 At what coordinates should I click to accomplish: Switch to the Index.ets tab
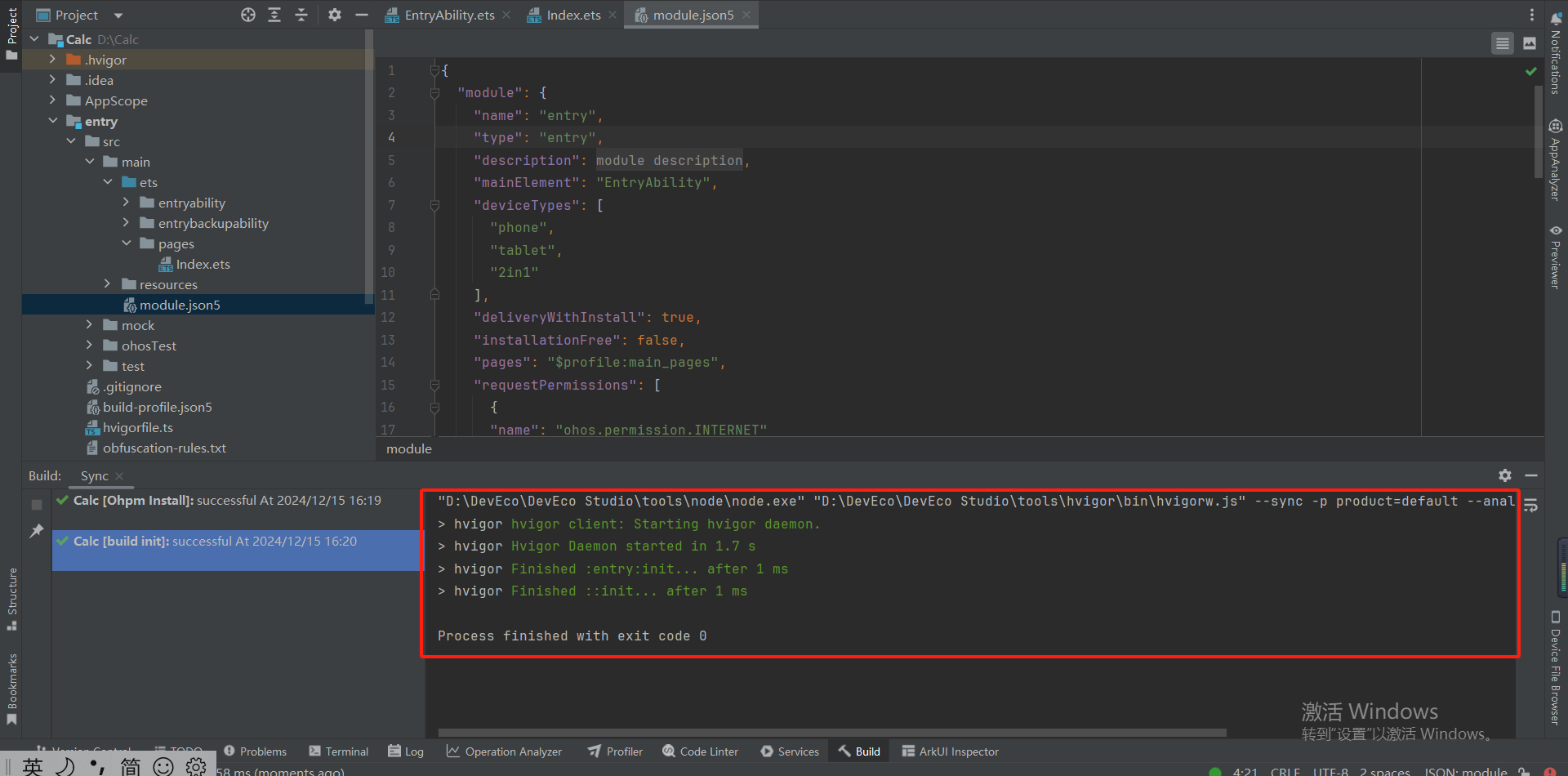573,15
